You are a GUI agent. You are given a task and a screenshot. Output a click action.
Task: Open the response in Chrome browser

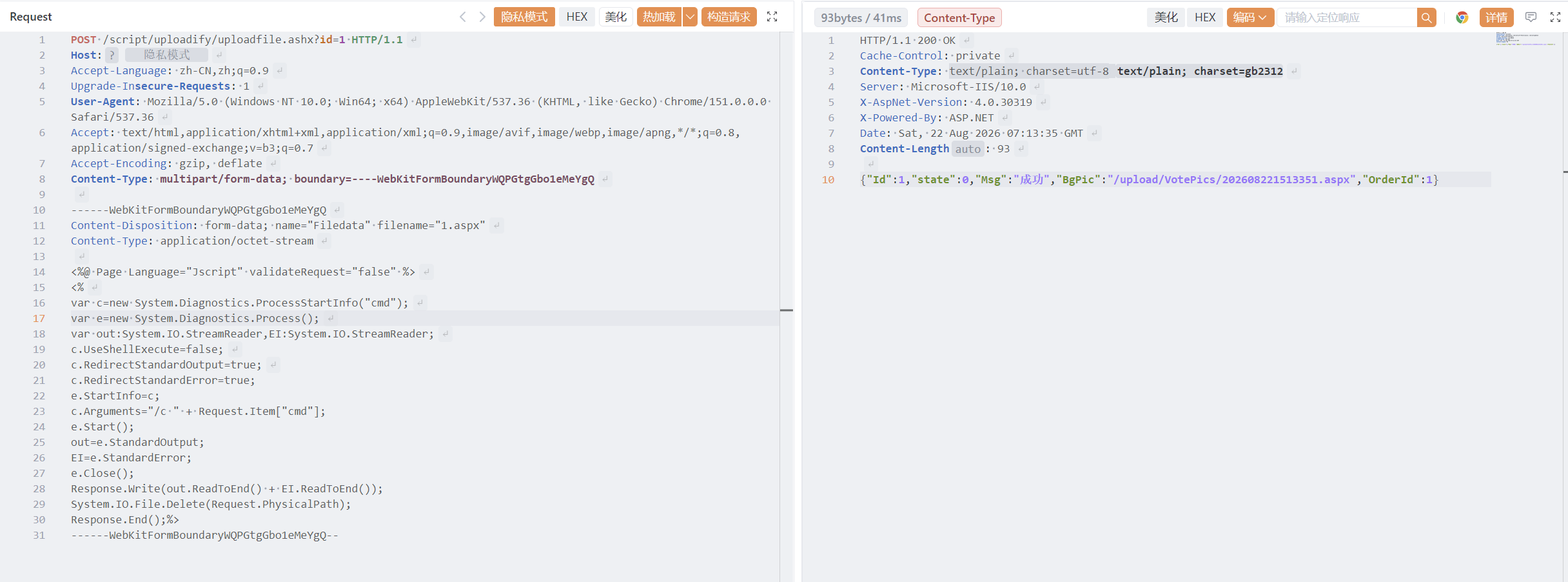point(1462,17)
